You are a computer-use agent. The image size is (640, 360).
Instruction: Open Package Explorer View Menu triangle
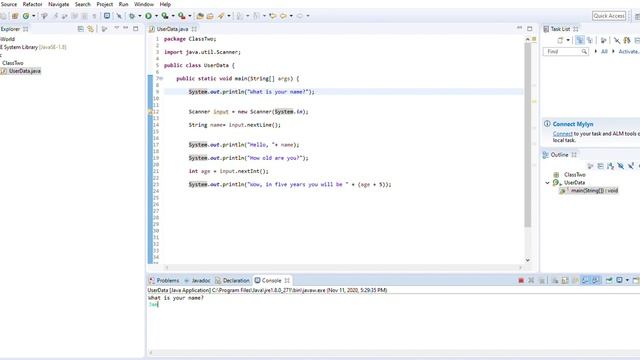click(116, 28)
